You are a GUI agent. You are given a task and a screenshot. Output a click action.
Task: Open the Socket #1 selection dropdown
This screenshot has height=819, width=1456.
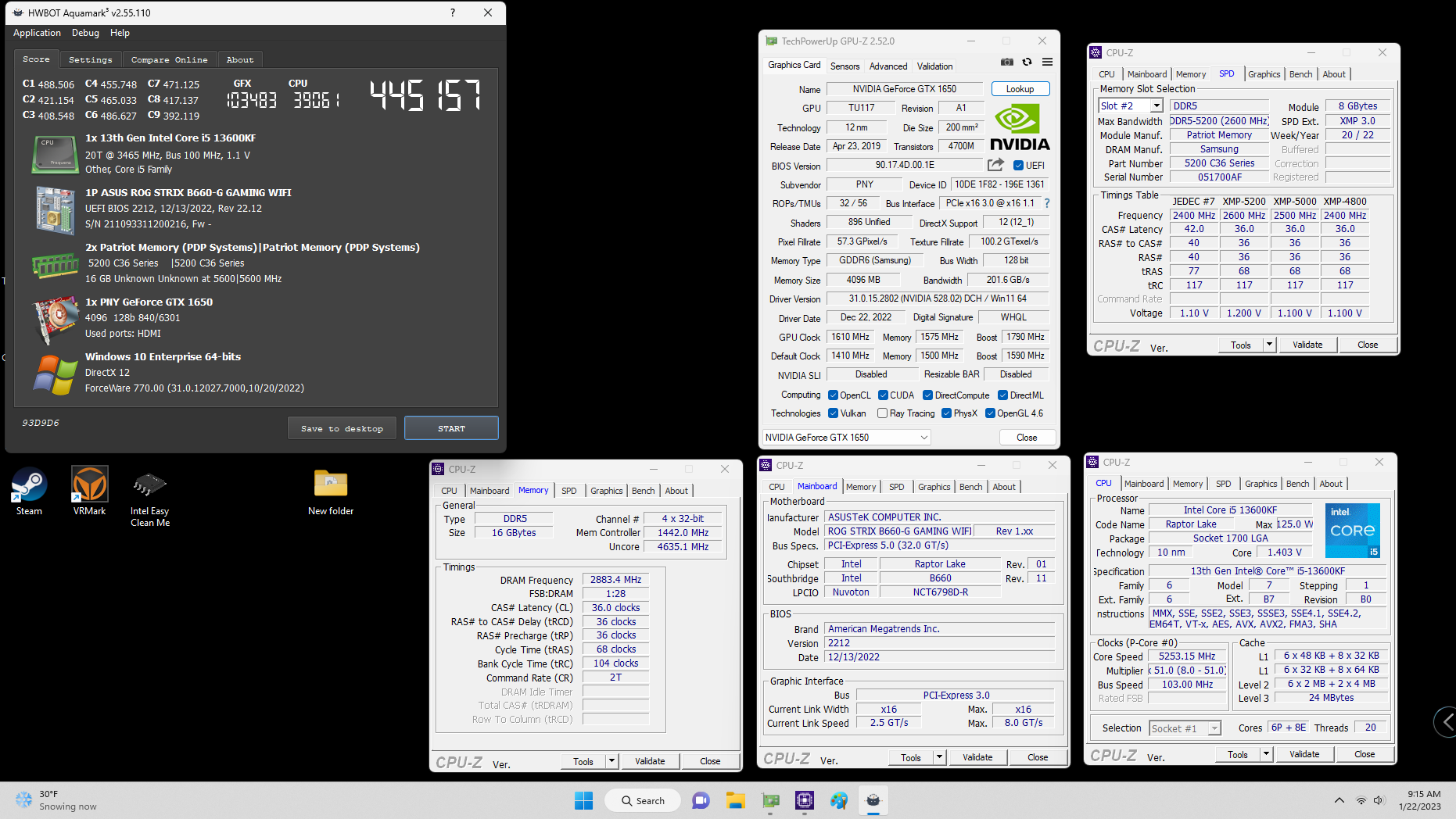coord(1185,728)
